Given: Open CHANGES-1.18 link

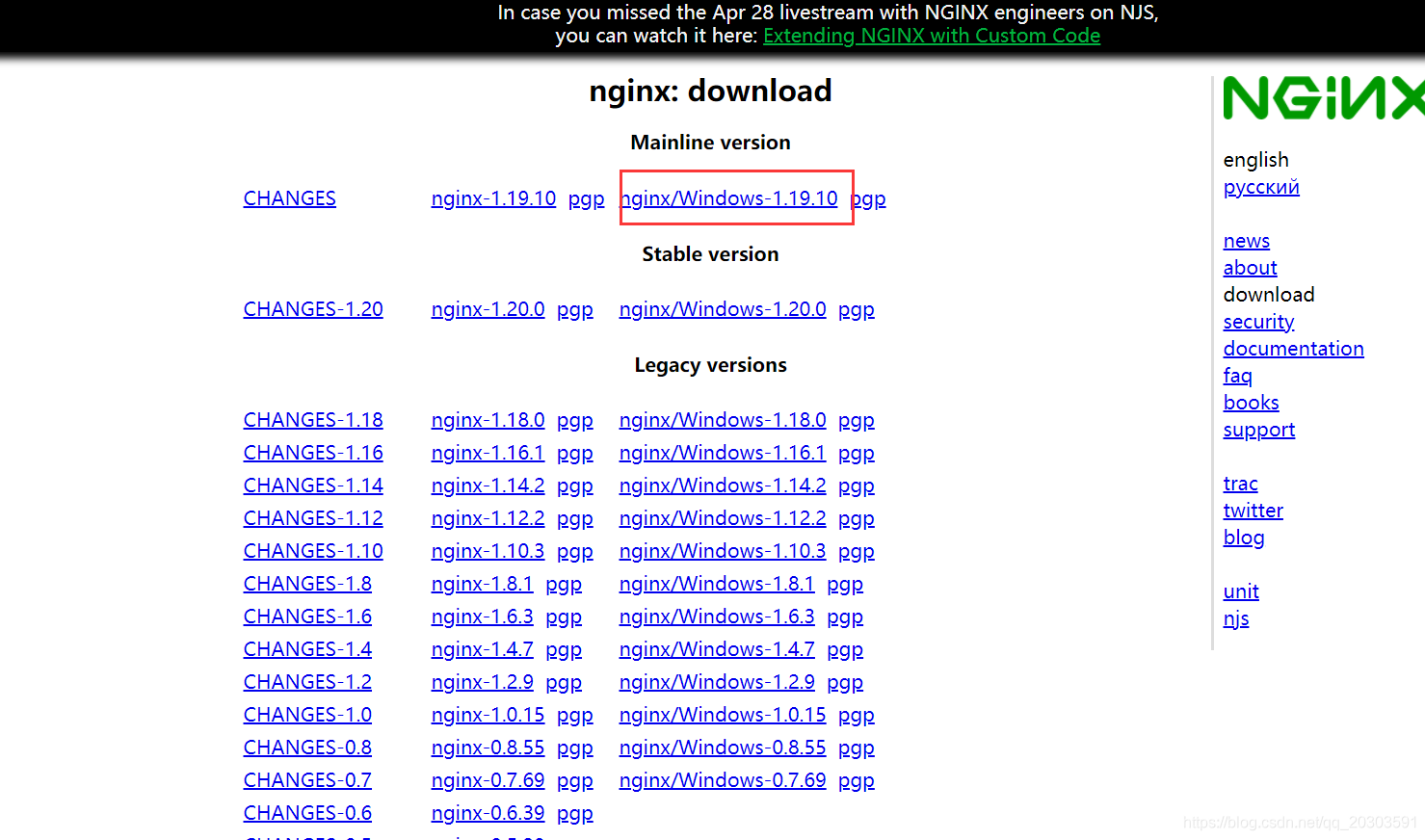Looking at the screenshot, I should point(313,420).
